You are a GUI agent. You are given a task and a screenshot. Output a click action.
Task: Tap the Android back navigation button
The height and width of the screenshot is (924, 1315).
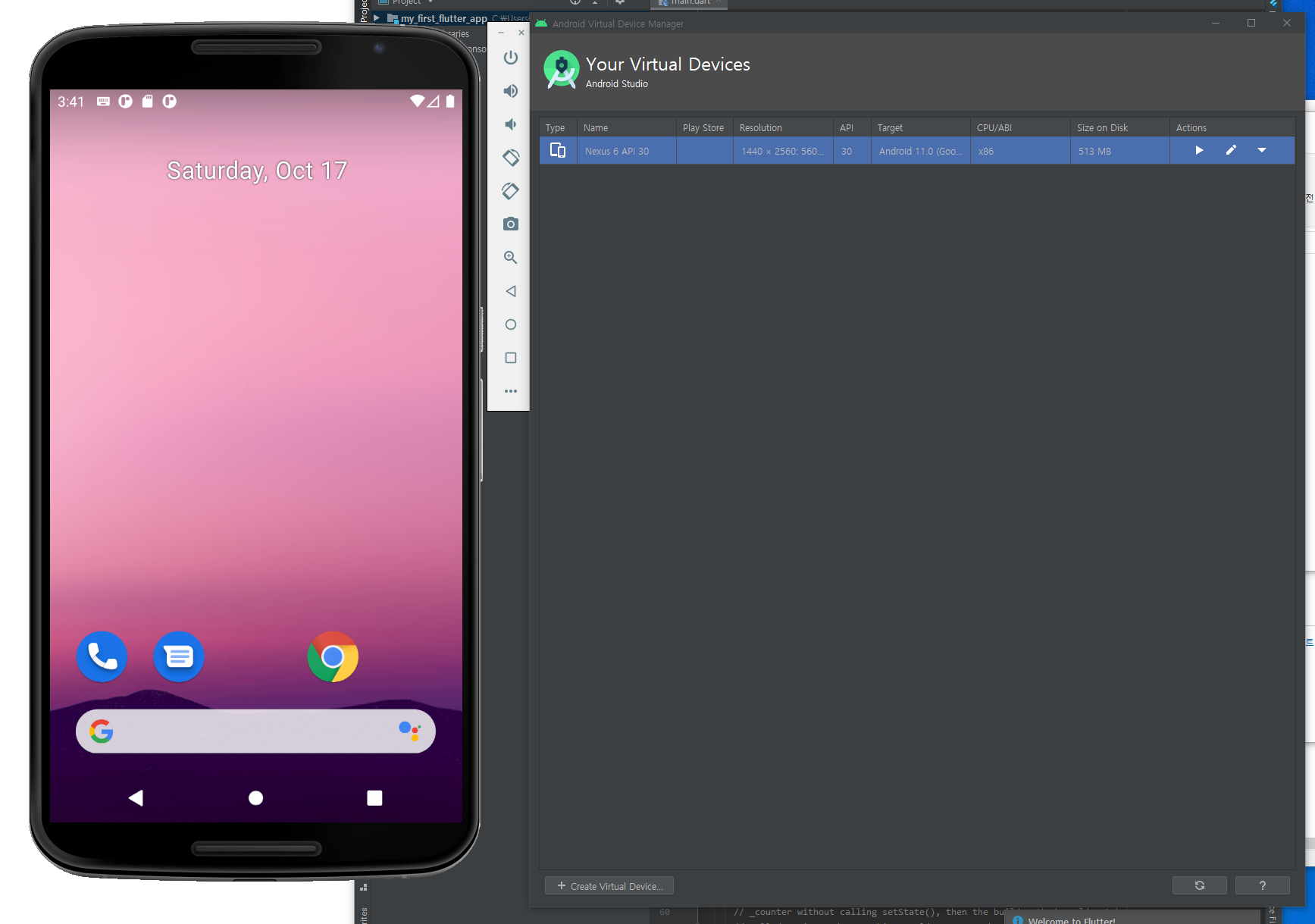[x=136, y=797]
